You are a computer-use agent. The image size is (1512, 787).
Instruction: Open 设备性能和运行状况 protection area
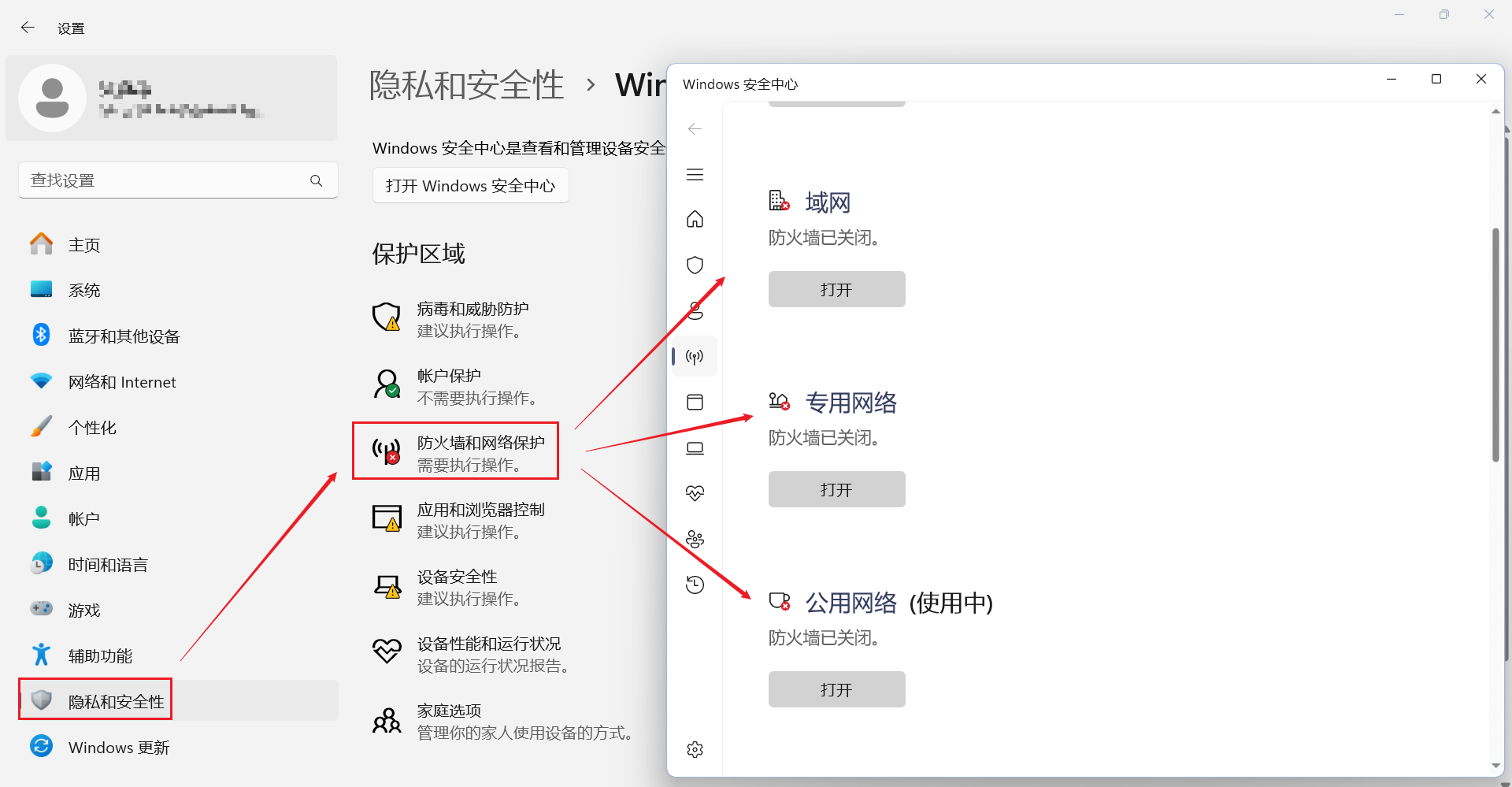point(472,654)
